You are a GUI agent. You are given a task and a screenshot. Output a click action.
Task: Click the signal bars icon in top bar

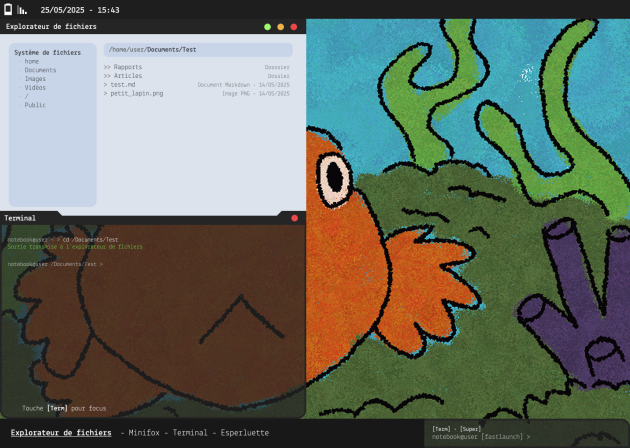[22, 9]
